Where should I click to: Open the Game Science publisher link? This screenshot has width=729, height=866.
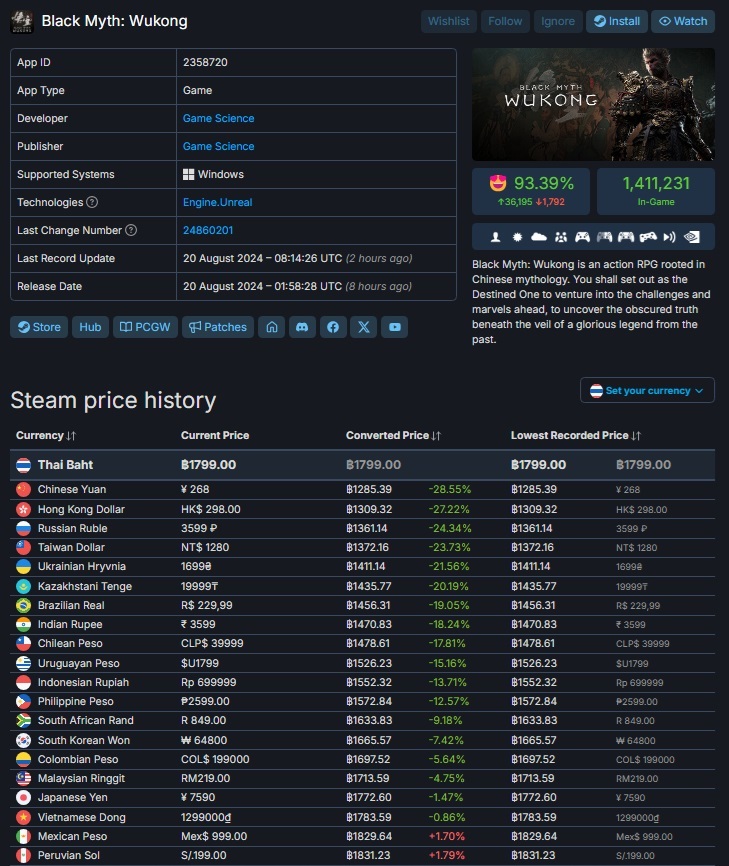click(x=219, y=146)
